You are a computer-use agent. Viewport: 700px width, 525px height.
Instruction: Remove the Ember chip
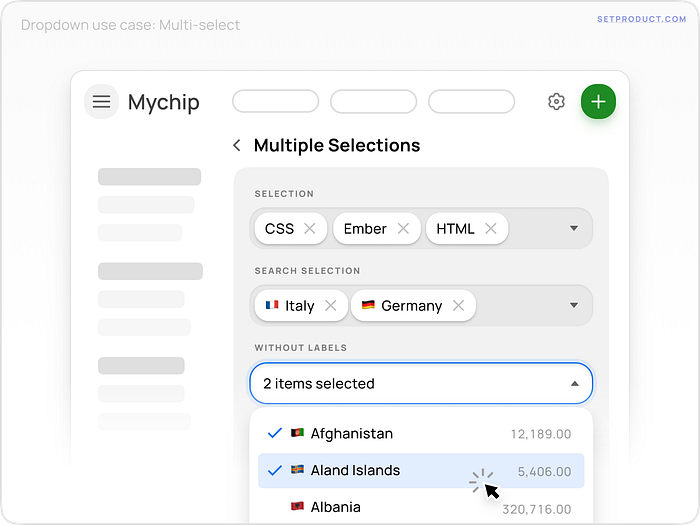click(x=403, y=229)
